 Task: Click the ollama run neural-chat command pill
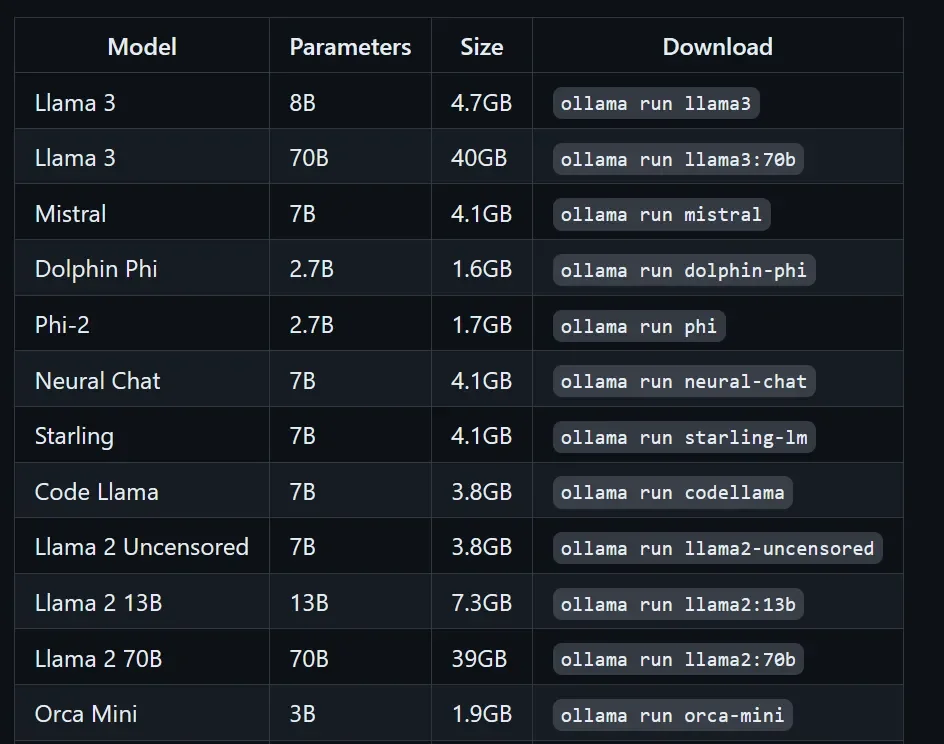683,381
